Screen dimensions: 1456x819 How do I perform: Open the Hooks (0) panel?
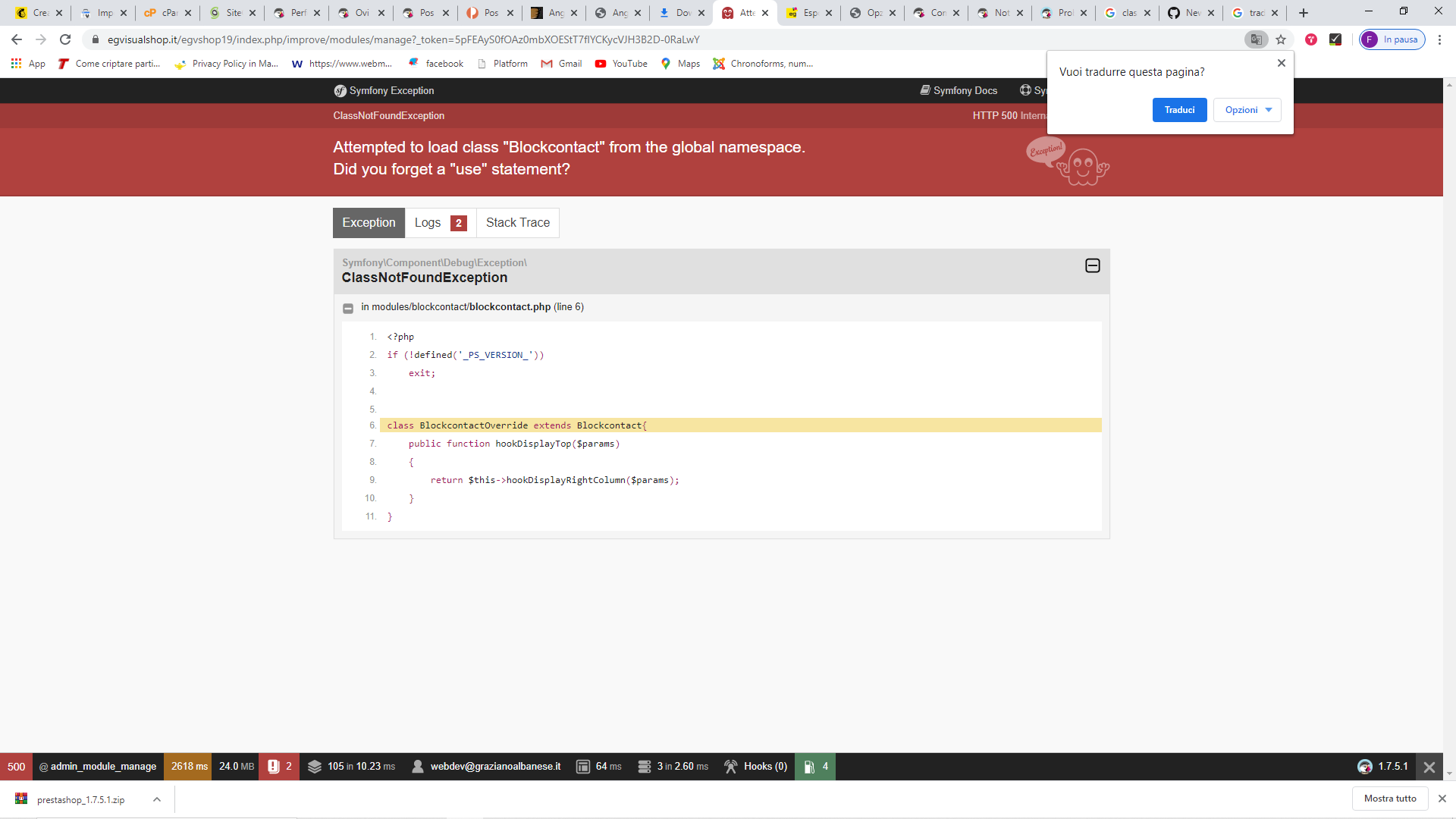(755, 767)
